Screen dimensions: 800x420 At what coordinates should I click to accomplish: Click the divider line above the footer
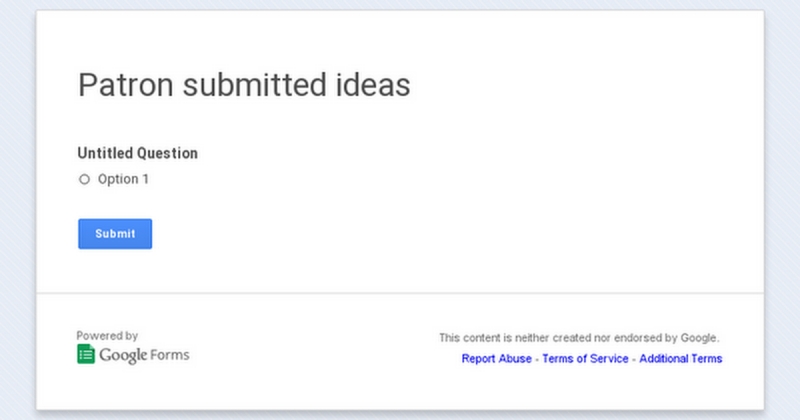(x=400, y=294)
